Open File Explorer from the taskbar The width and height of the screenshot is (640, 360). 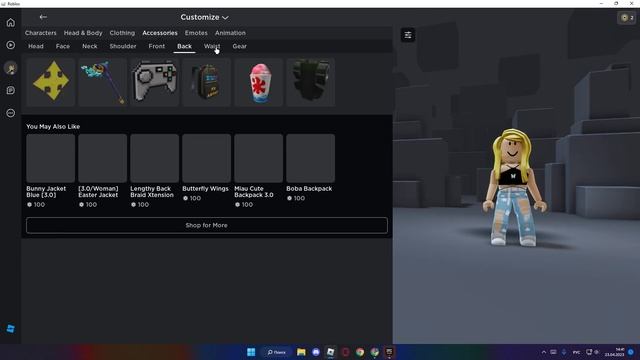point(301,352)
